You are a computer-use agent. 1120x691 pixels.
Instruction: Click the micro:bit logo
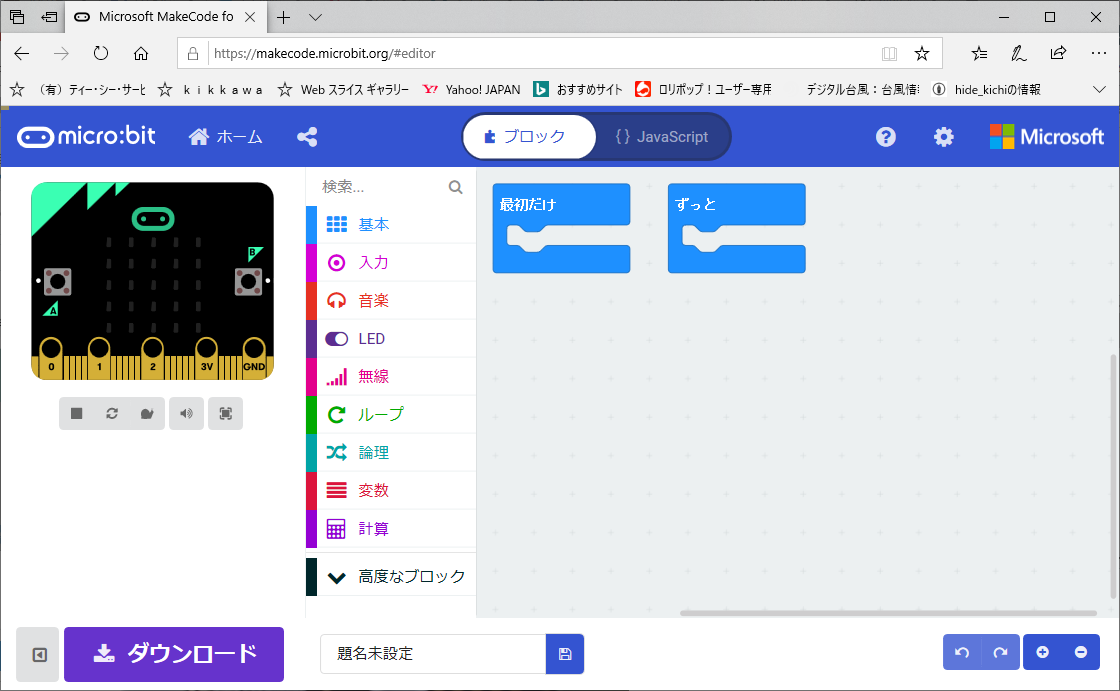point(86,136)
